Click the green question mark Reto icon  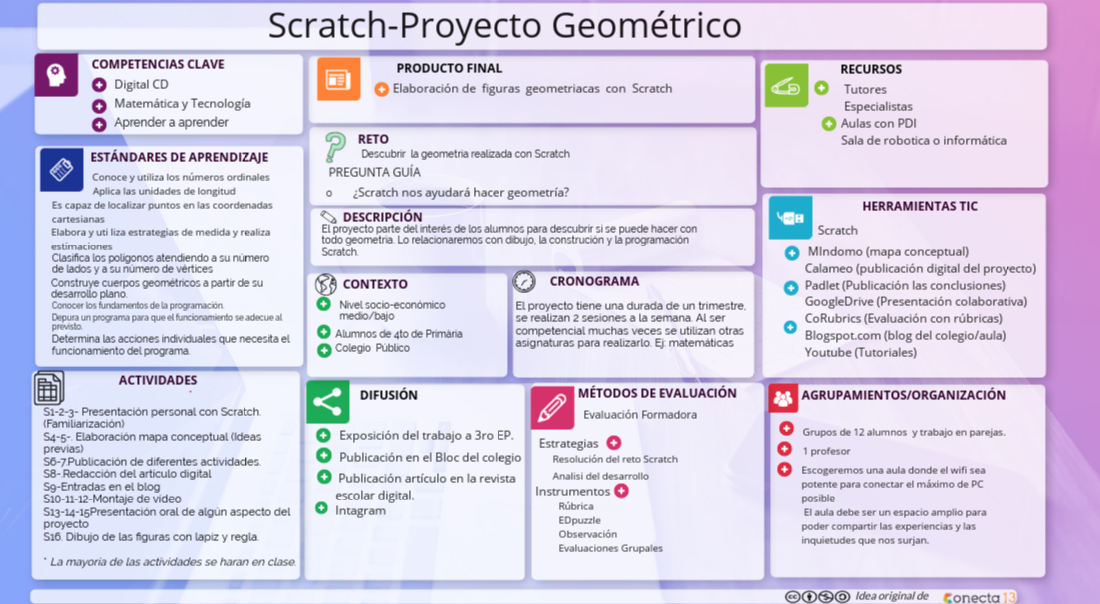coord(335,148)
